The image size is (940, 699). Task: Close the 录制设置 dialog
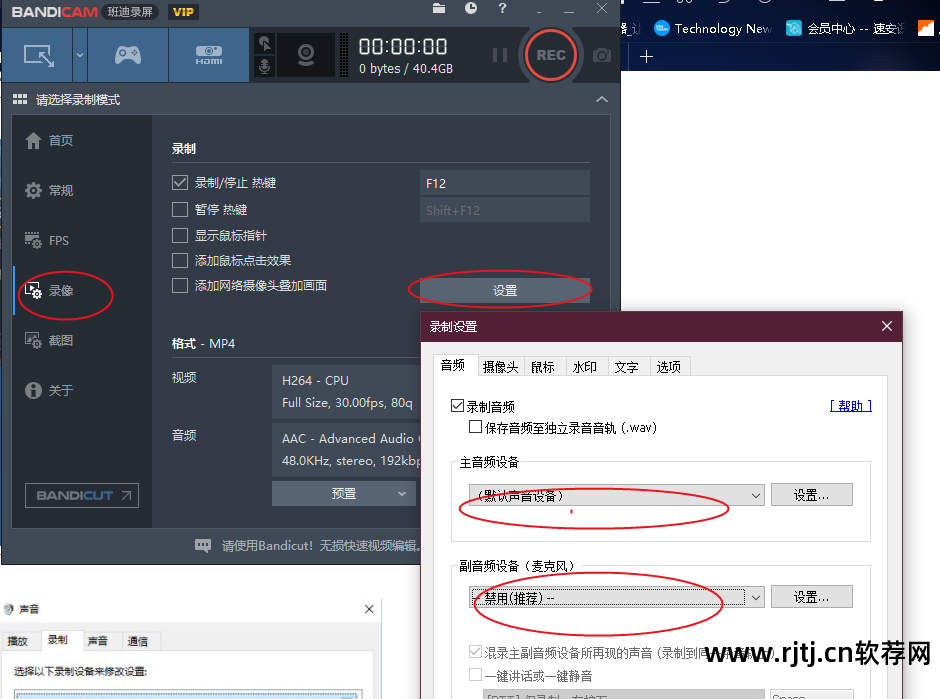click(887, 326)
